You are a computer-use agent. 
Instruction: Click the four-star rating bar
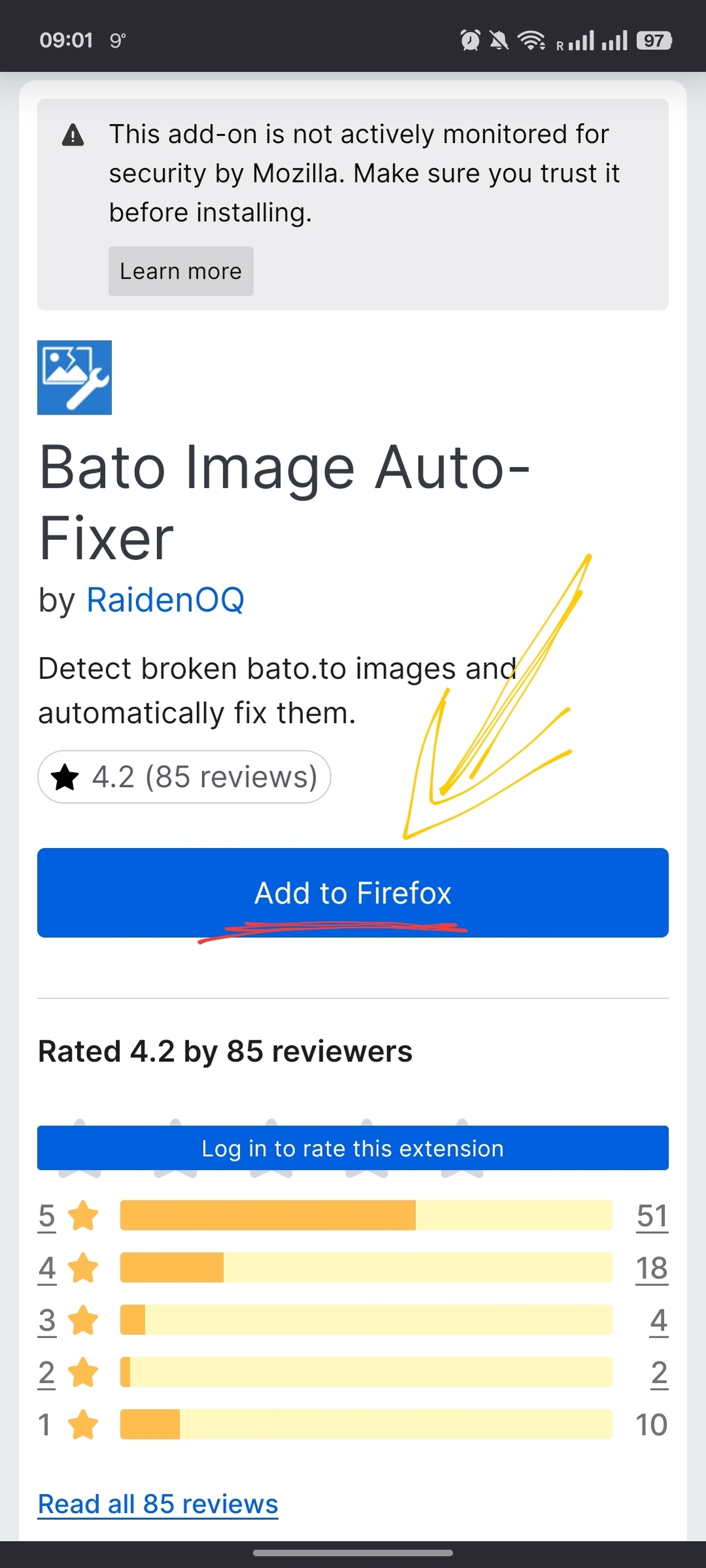tap(366, 1268)
